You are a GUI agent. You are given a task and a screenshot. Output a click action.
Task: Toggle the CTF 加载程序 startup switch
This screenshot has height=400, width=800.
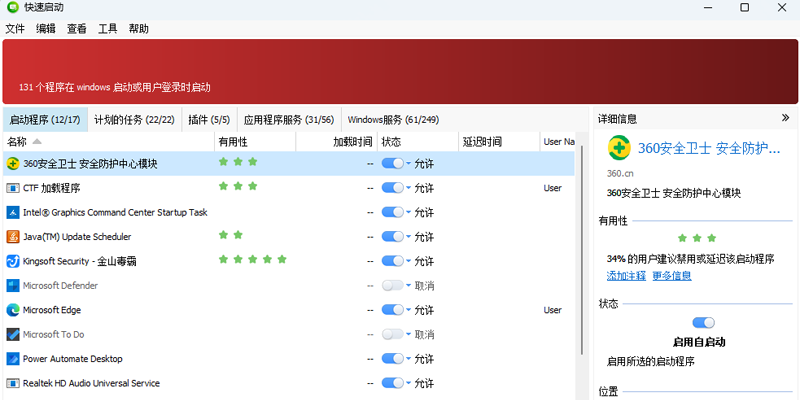[393, 188]
